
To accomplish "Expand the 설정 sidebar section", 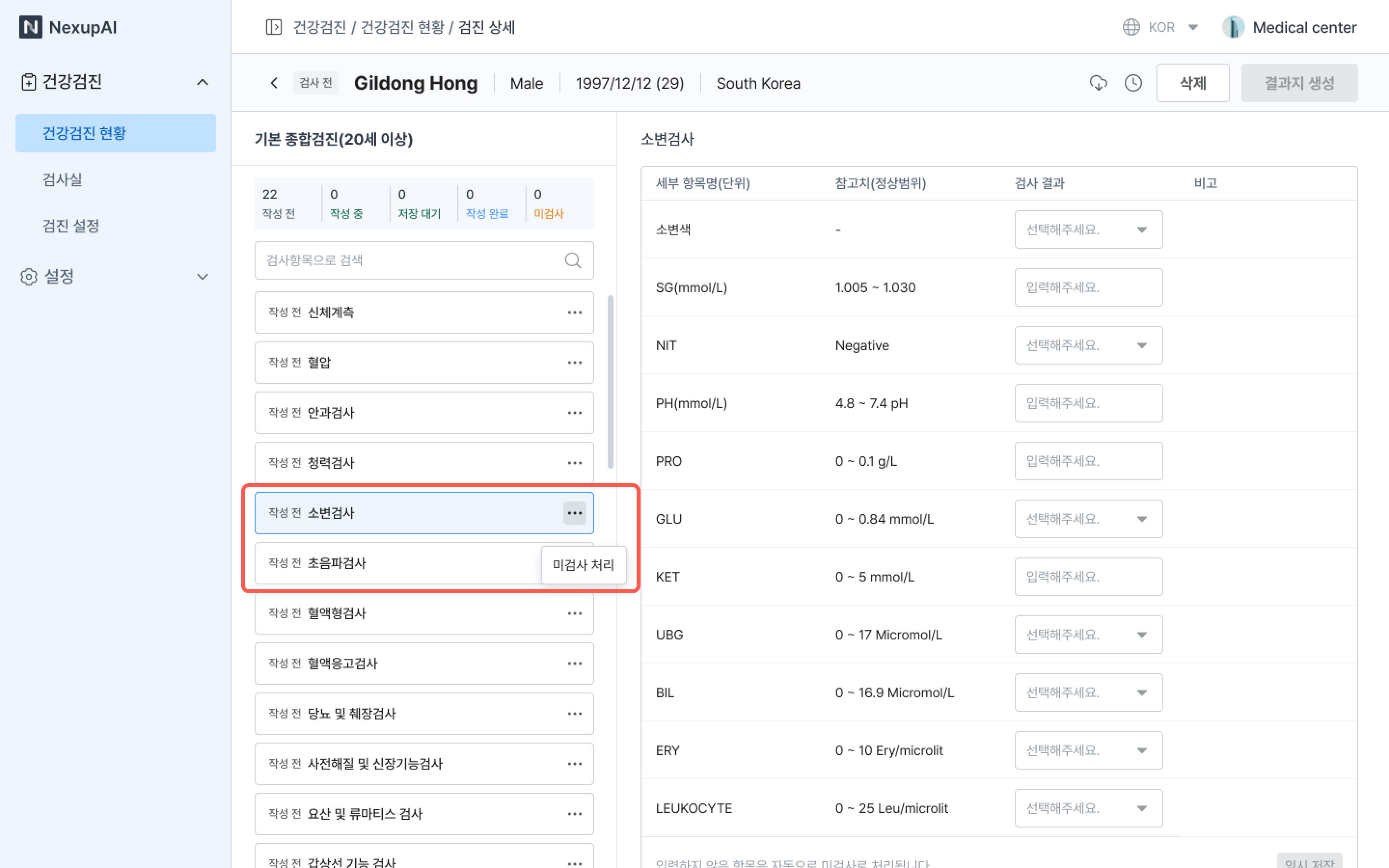I will pyautogui.click(x=202, y=277).
